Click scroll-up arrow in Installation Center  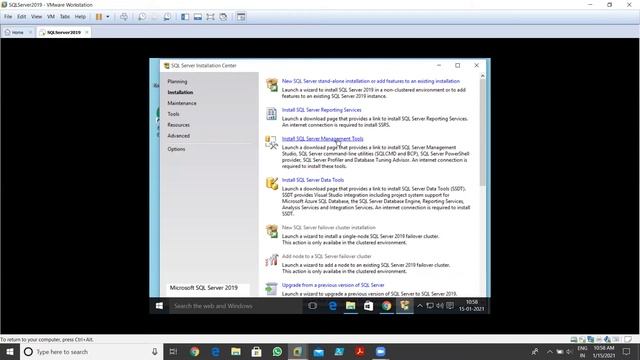pos(482,76)
